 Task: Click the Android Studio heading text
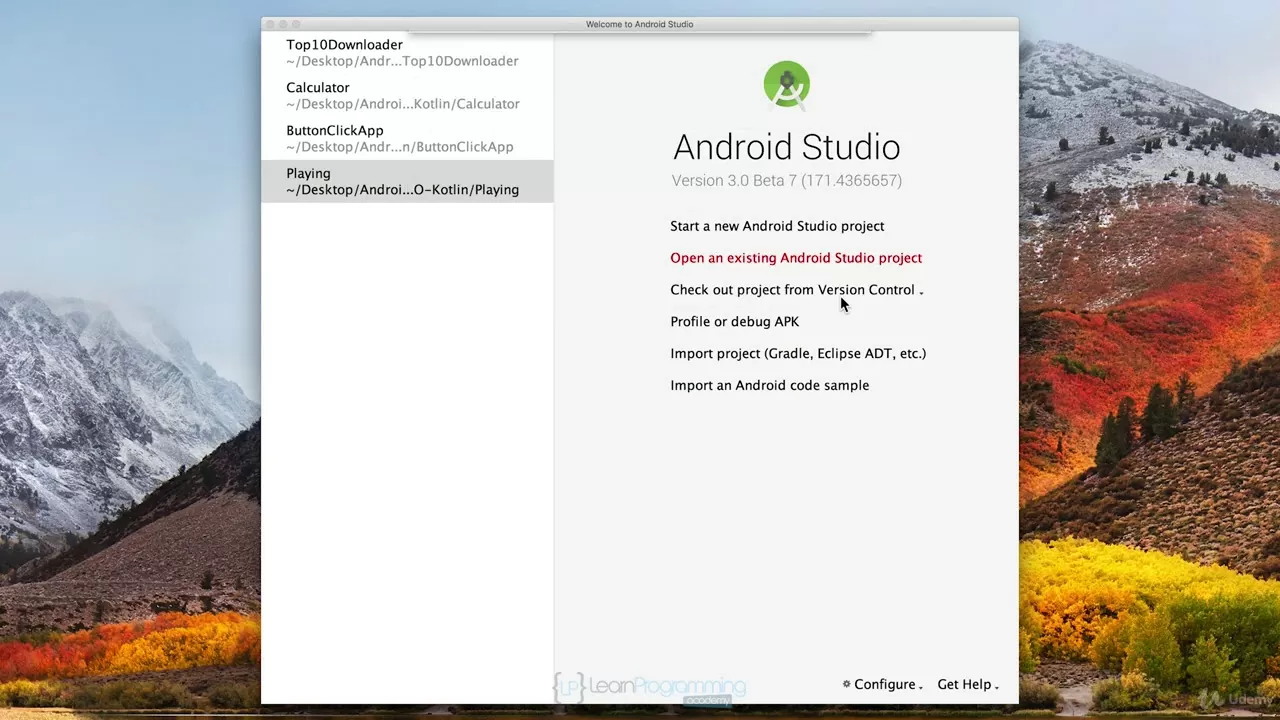point(787,147)
